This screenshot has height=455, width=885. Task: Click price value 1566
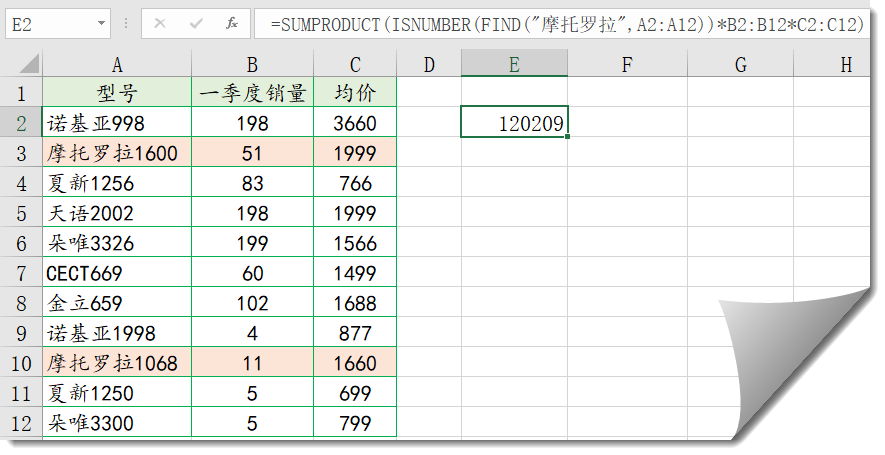click(x=355, y=242)
